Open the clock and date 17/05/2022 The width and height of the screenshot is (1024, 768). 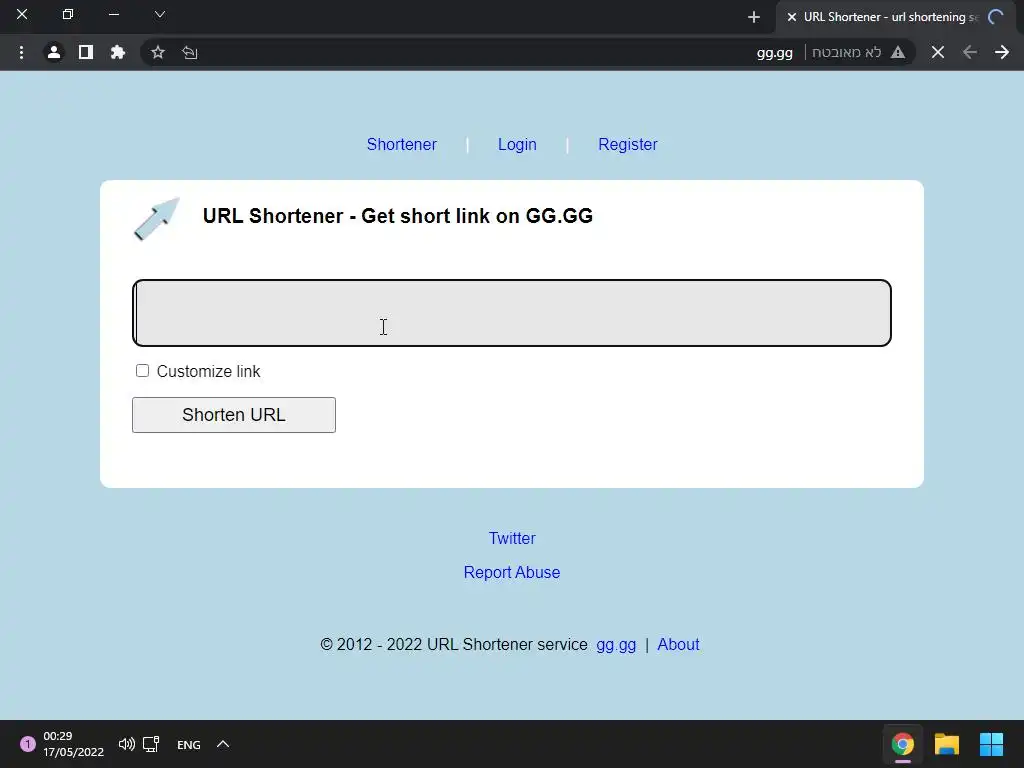[73, 744]
